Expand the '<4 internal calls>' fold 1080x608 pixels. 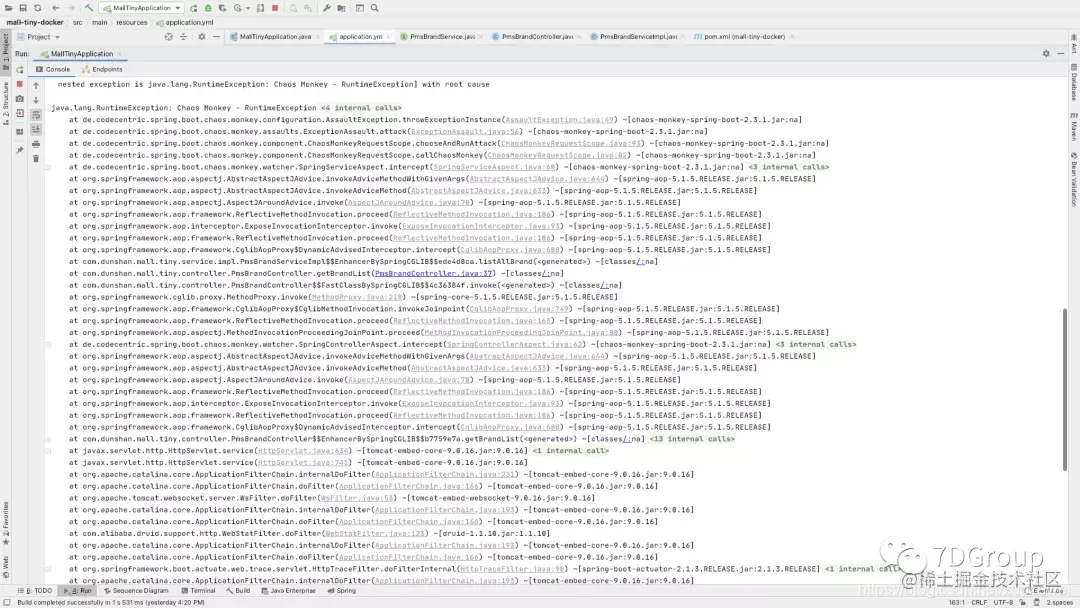click(361, 108)
